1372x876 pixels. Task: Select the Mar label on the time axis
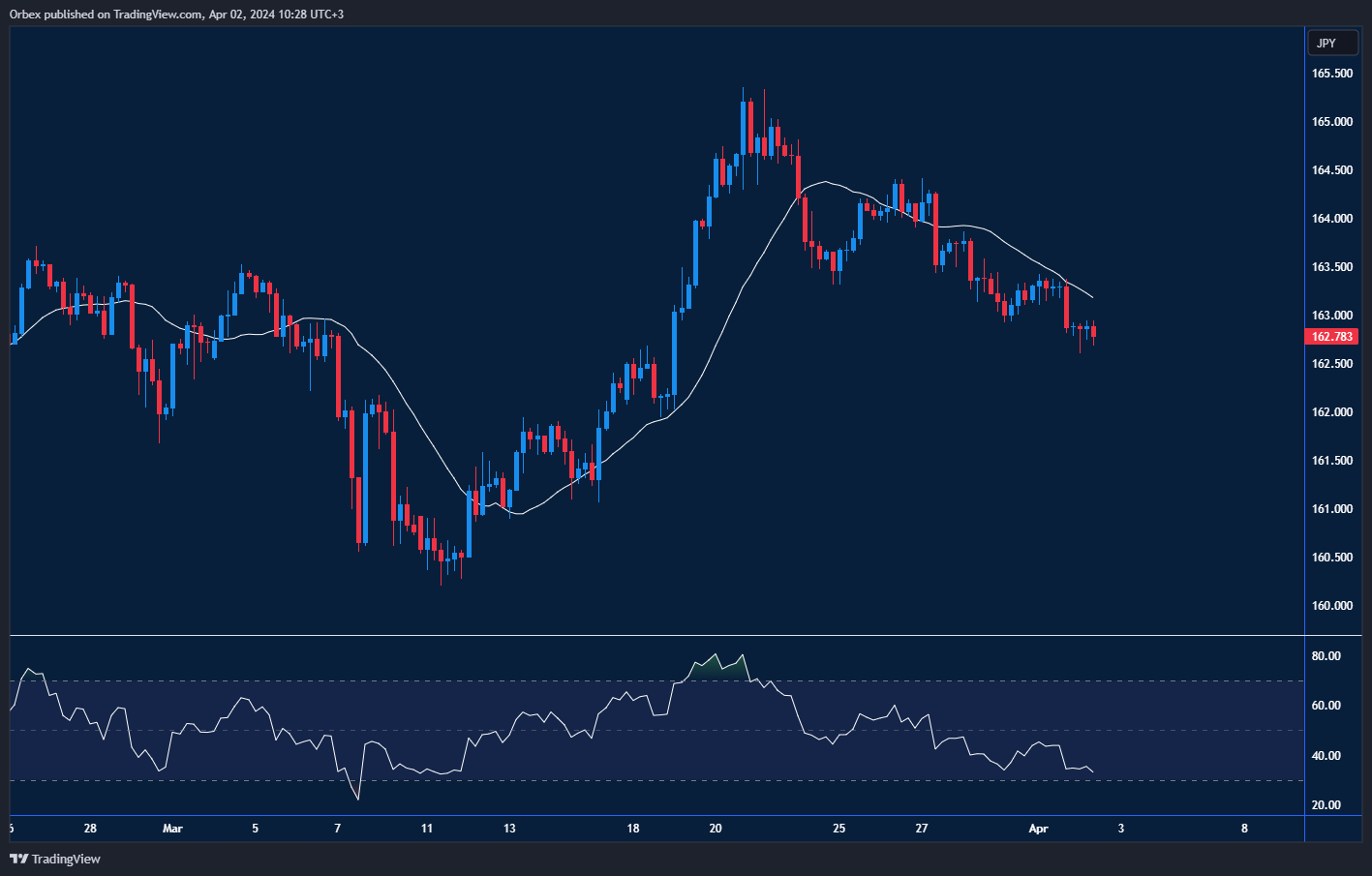[x=172, y=829]
